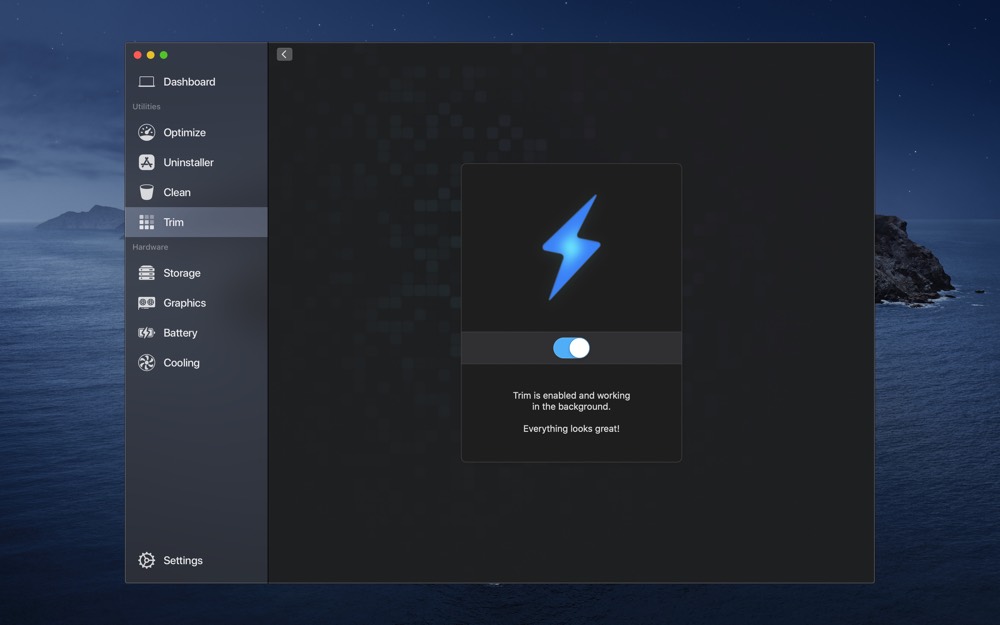The width and height of the screenshot is (1000, 625).
Task: Go back using the chevron button
Action: pos(284,54)
